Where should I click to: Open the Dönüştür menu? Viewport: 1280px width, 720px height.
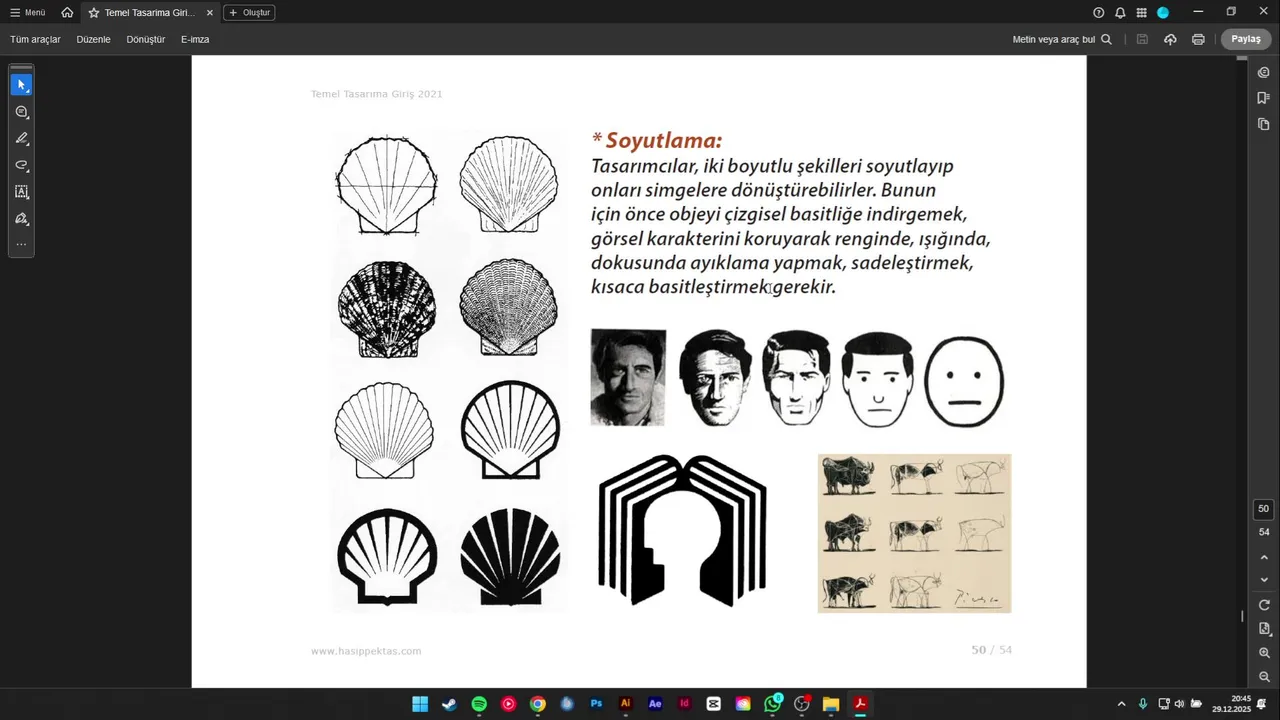pyautogui.click(x=146, y=39)
